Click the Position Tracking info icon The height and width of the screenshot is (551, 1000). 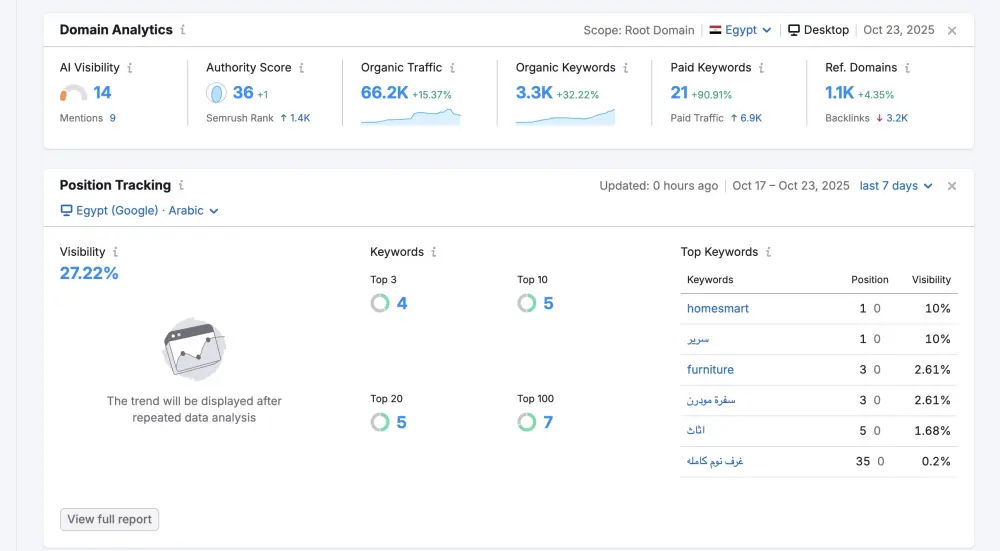pos(181,185)
